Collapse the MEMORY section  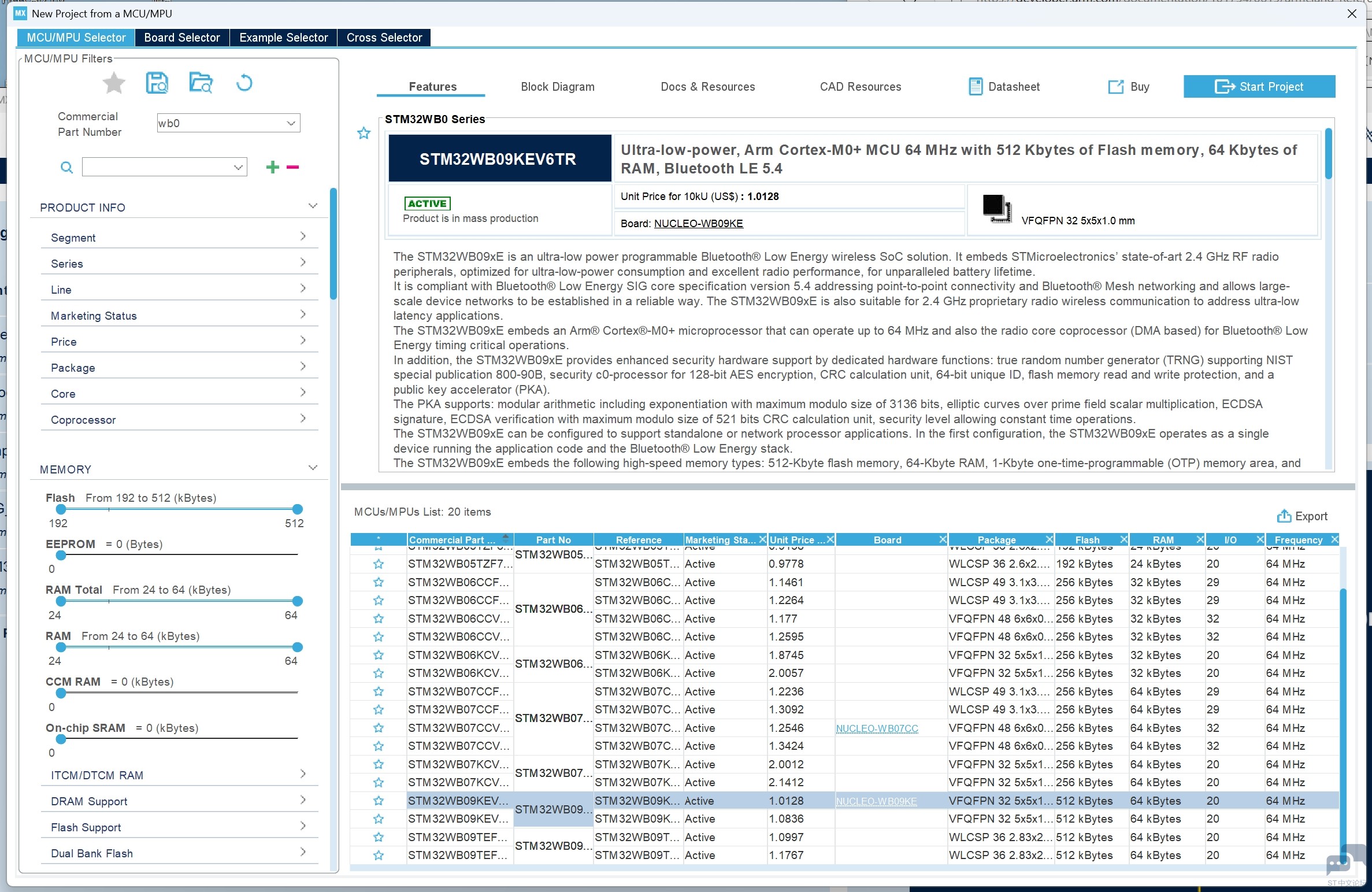coord(313,468)
